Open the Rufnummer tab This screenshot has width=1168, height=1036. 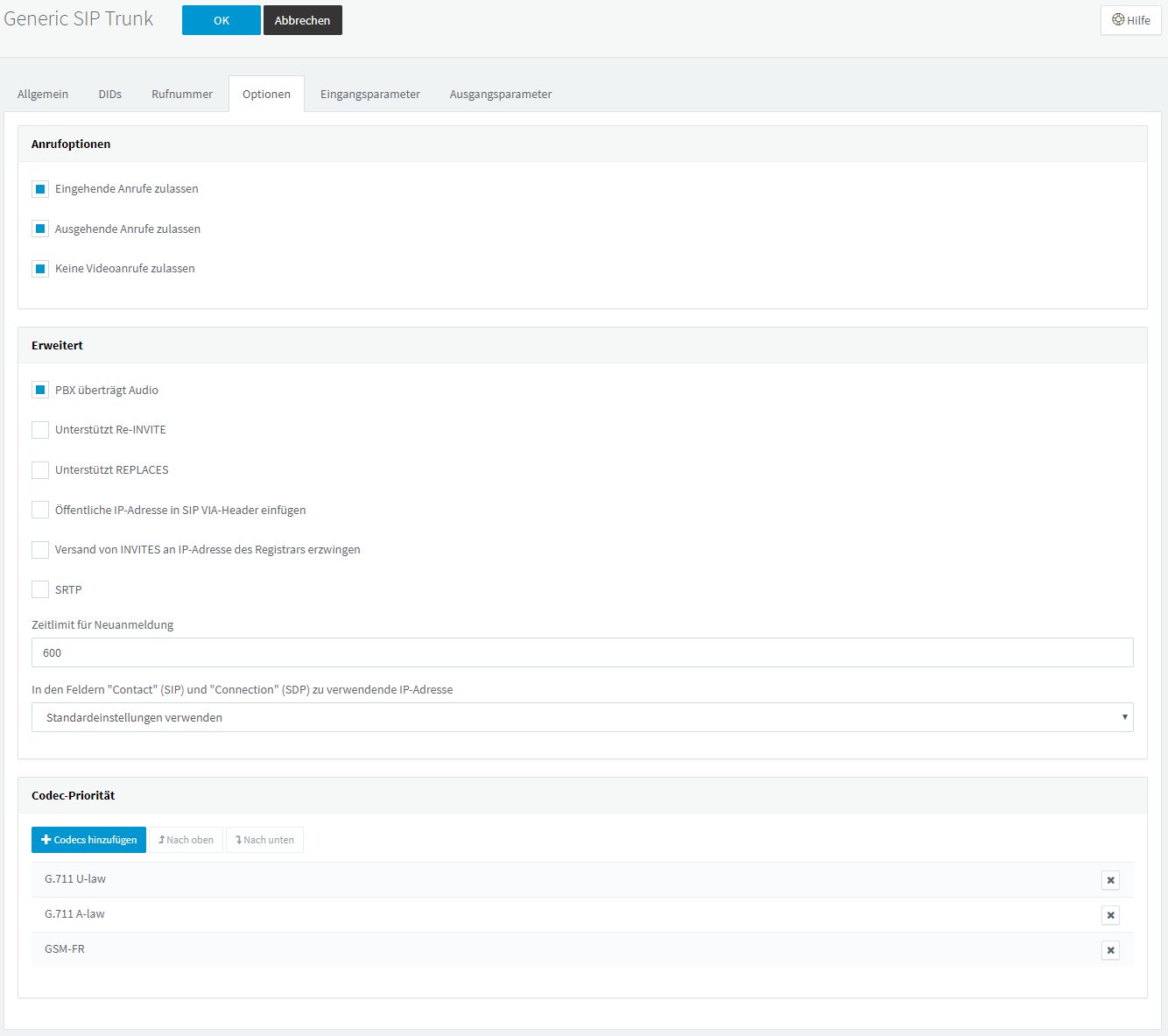(x=182, y=94)
